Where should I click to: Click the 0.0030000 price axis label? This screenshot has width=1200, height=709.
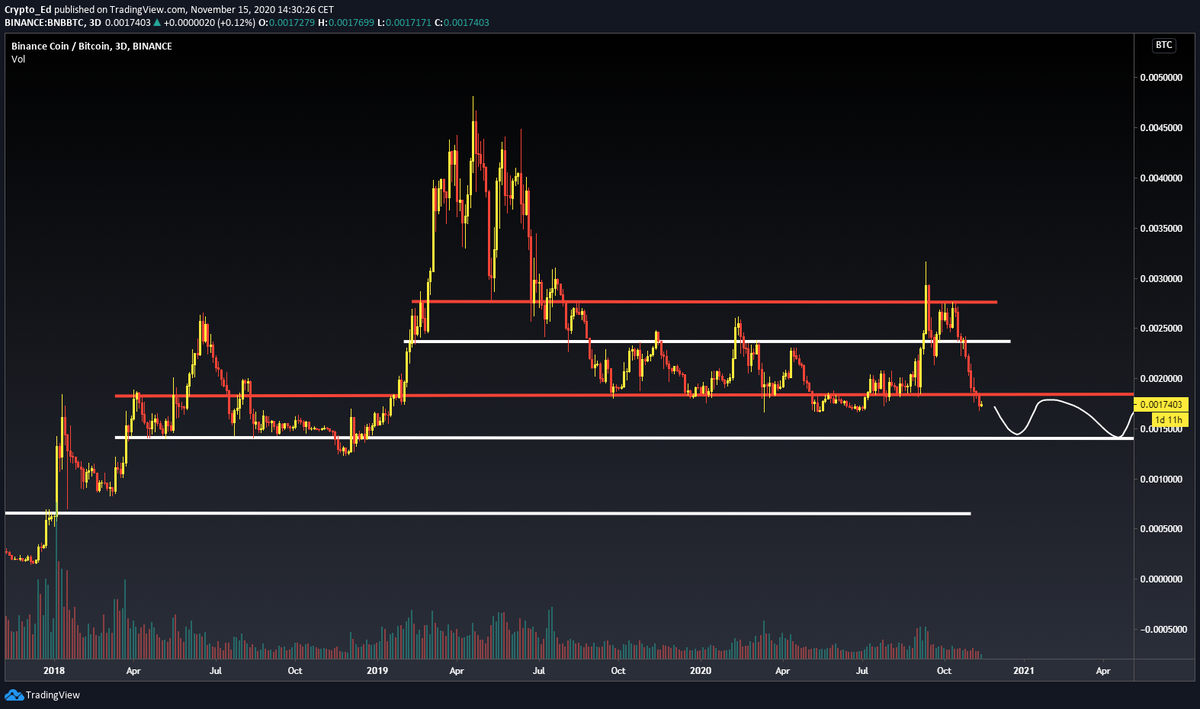[x=1163, y=279]
